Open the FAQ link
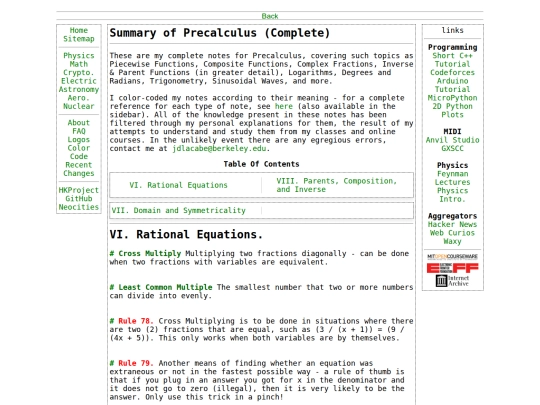The width and height of the screenshot is (540, 405). pyautogui.click(x=79, y=131)
